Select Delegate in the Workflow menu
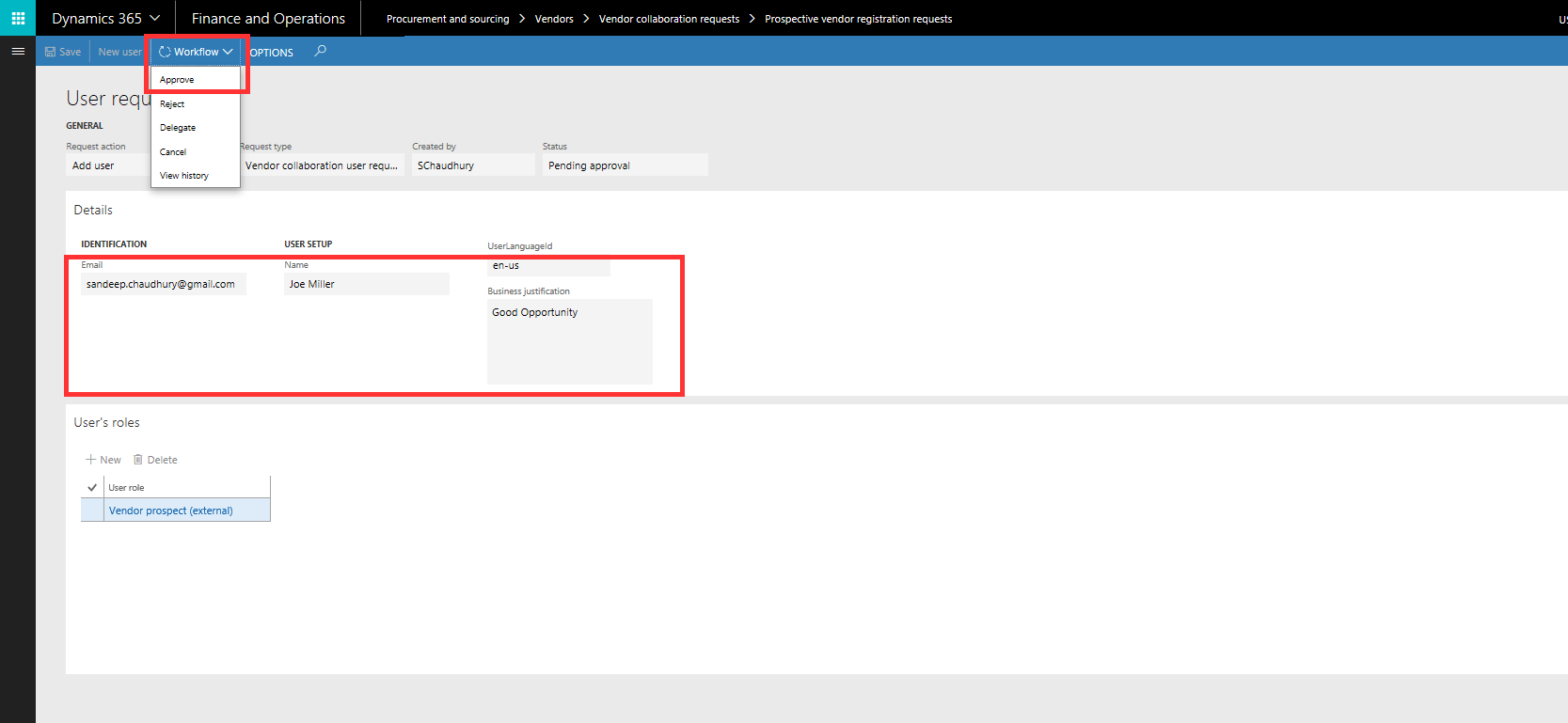The image size is (1568, 723). (x=178, y=128)
